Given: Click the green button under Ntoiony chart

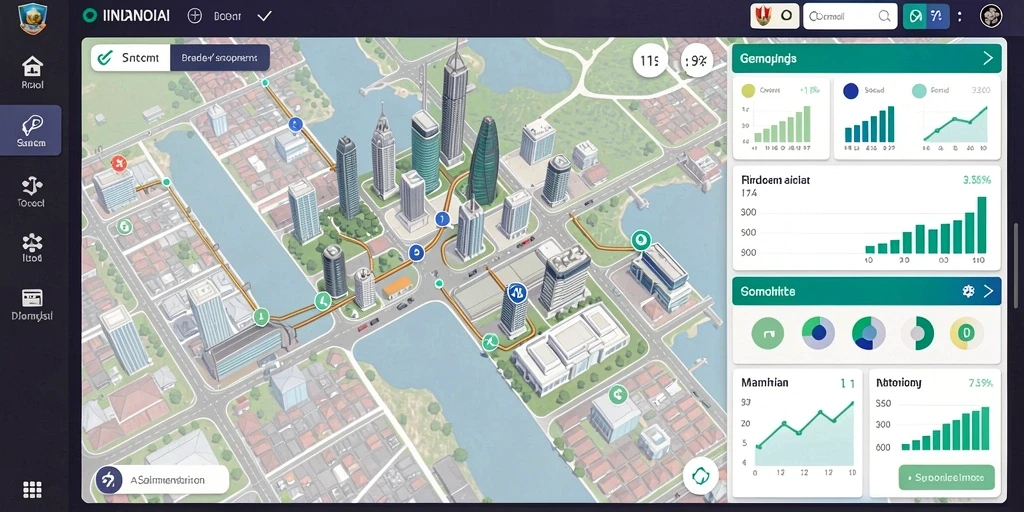Looking at the screenshot, I should 946,477.
